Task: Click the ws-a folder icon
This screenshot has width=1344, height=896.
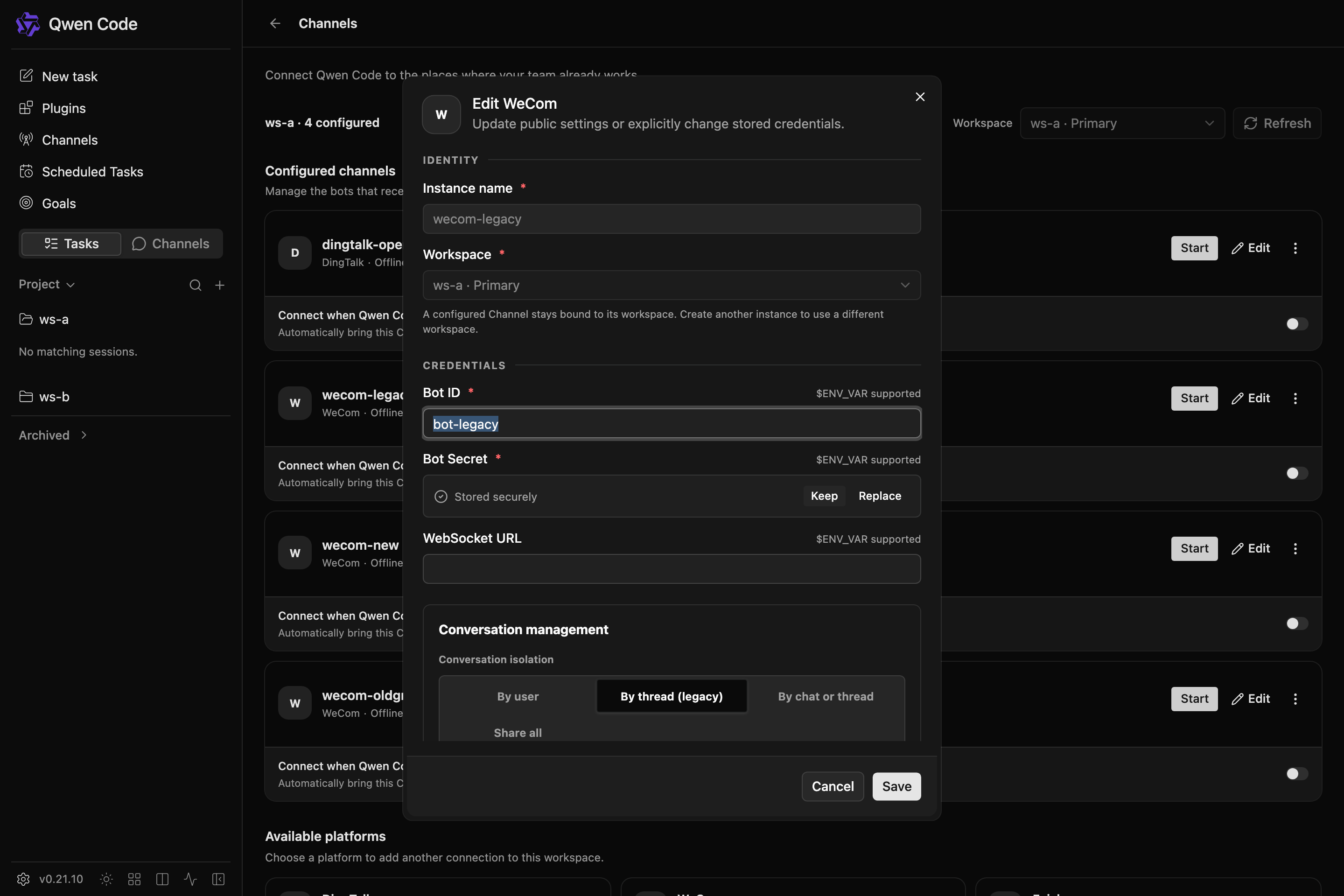Action: point(26,319)
